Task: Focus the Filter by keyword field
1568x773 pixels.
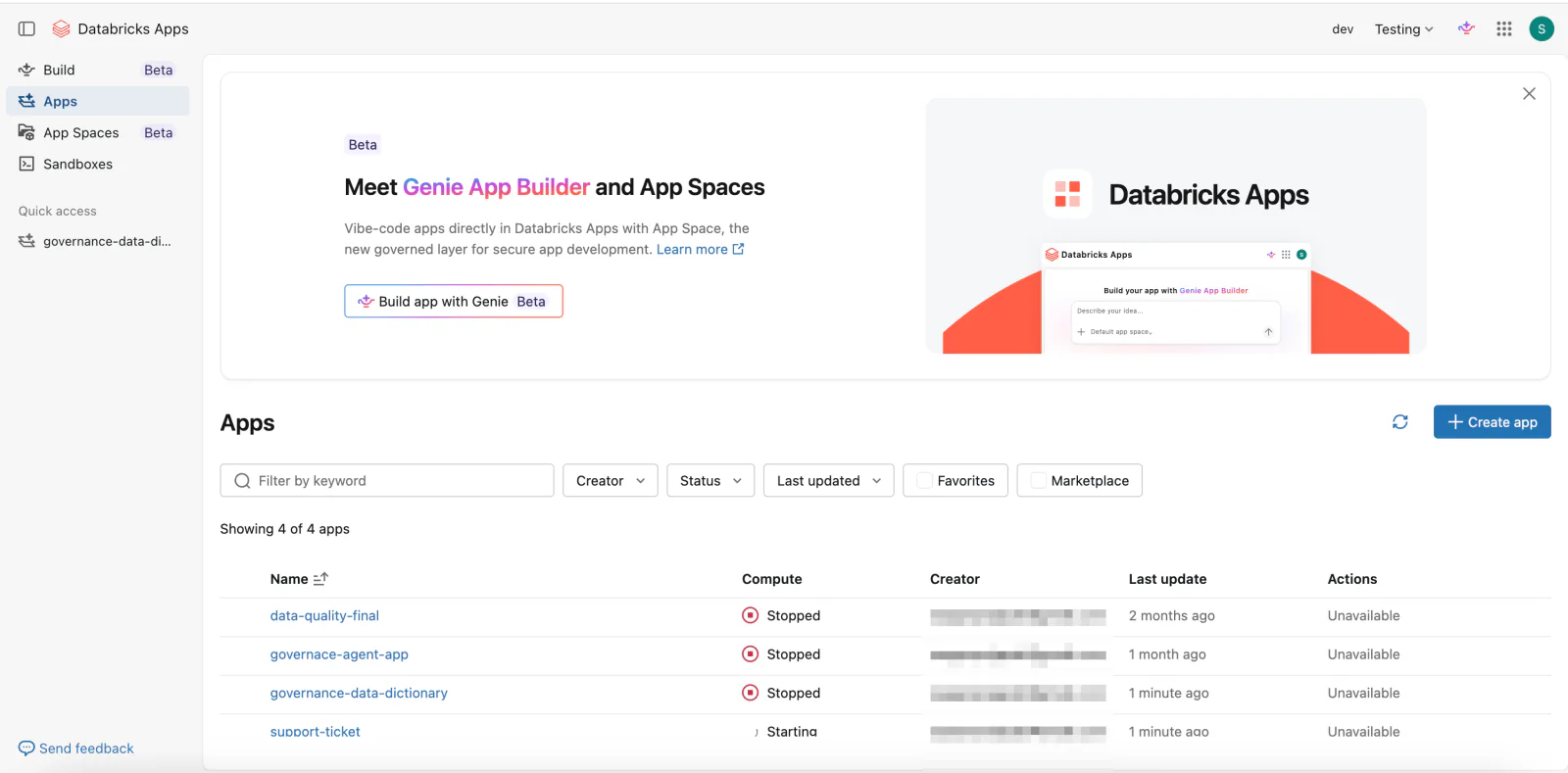Action: point(387,480)
